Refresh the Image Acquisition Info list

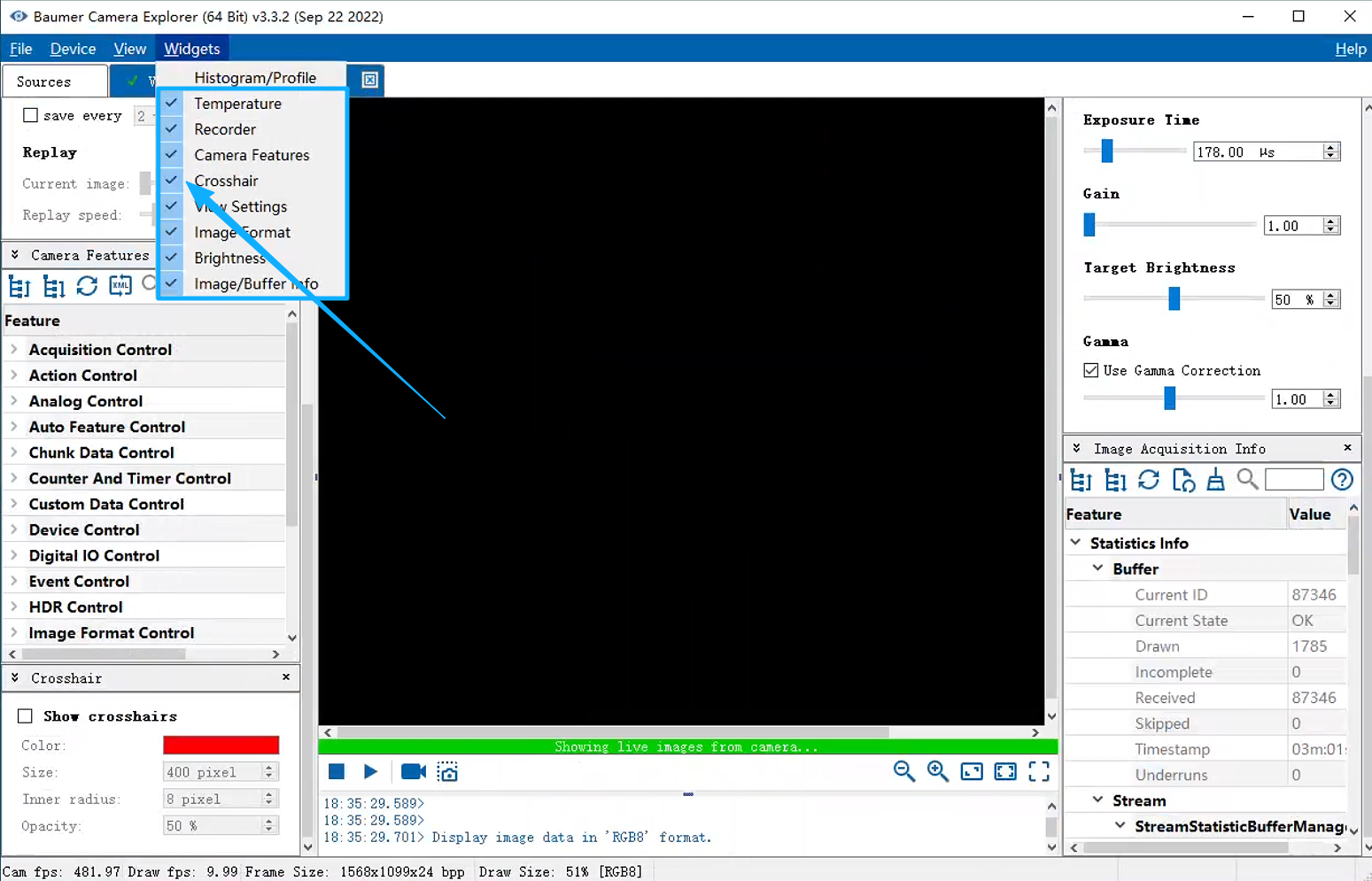(1149, 480)
